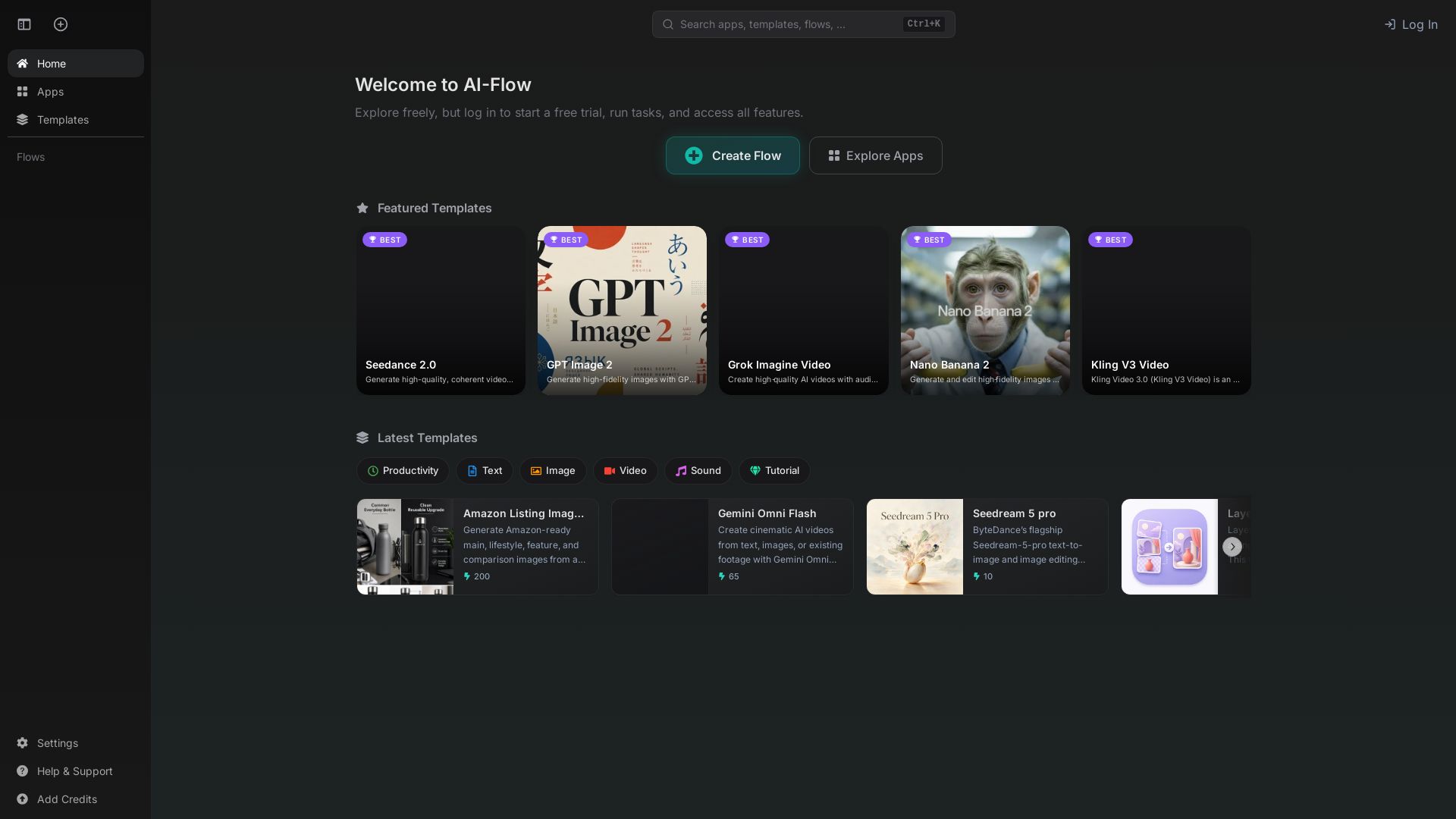Click the BEST badge on Kling V3 Video
This screenshot has width=1456, height=819.
[1110, 240]
